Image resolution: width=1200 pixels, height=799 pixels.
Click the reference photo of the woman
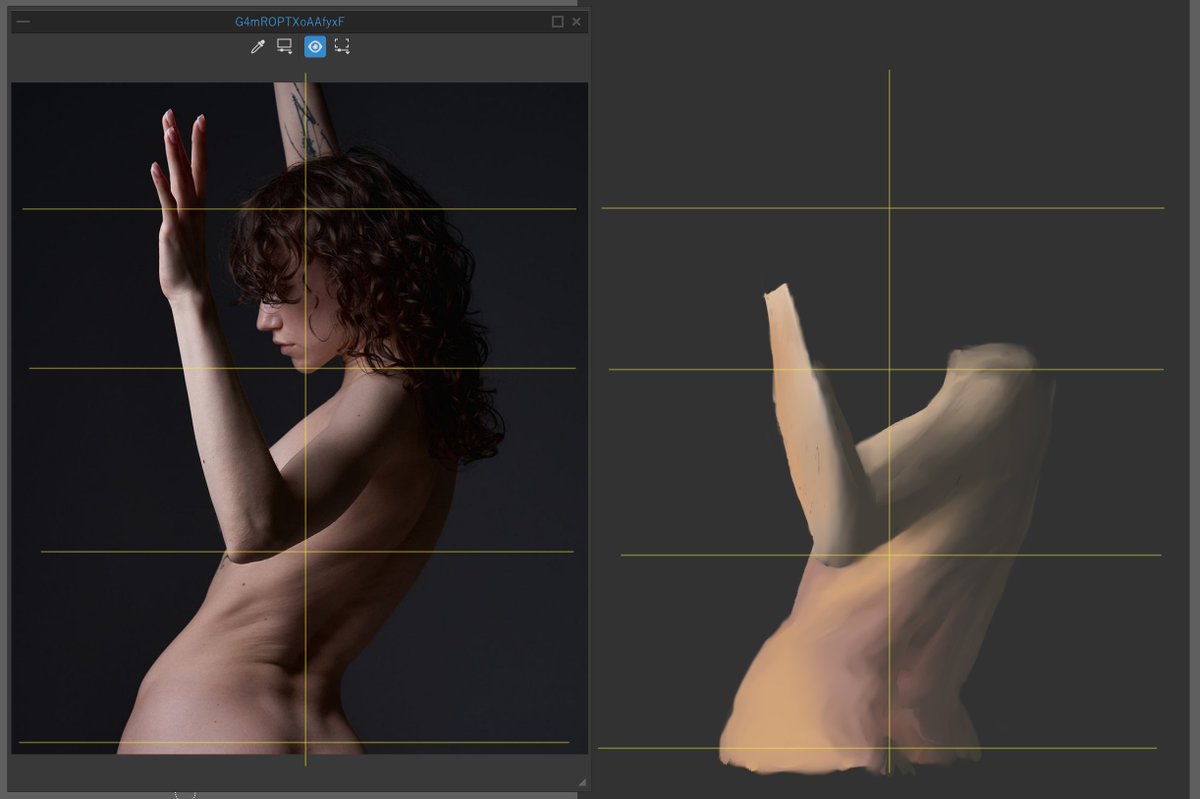pyautogui.click(x=299, y=418)
